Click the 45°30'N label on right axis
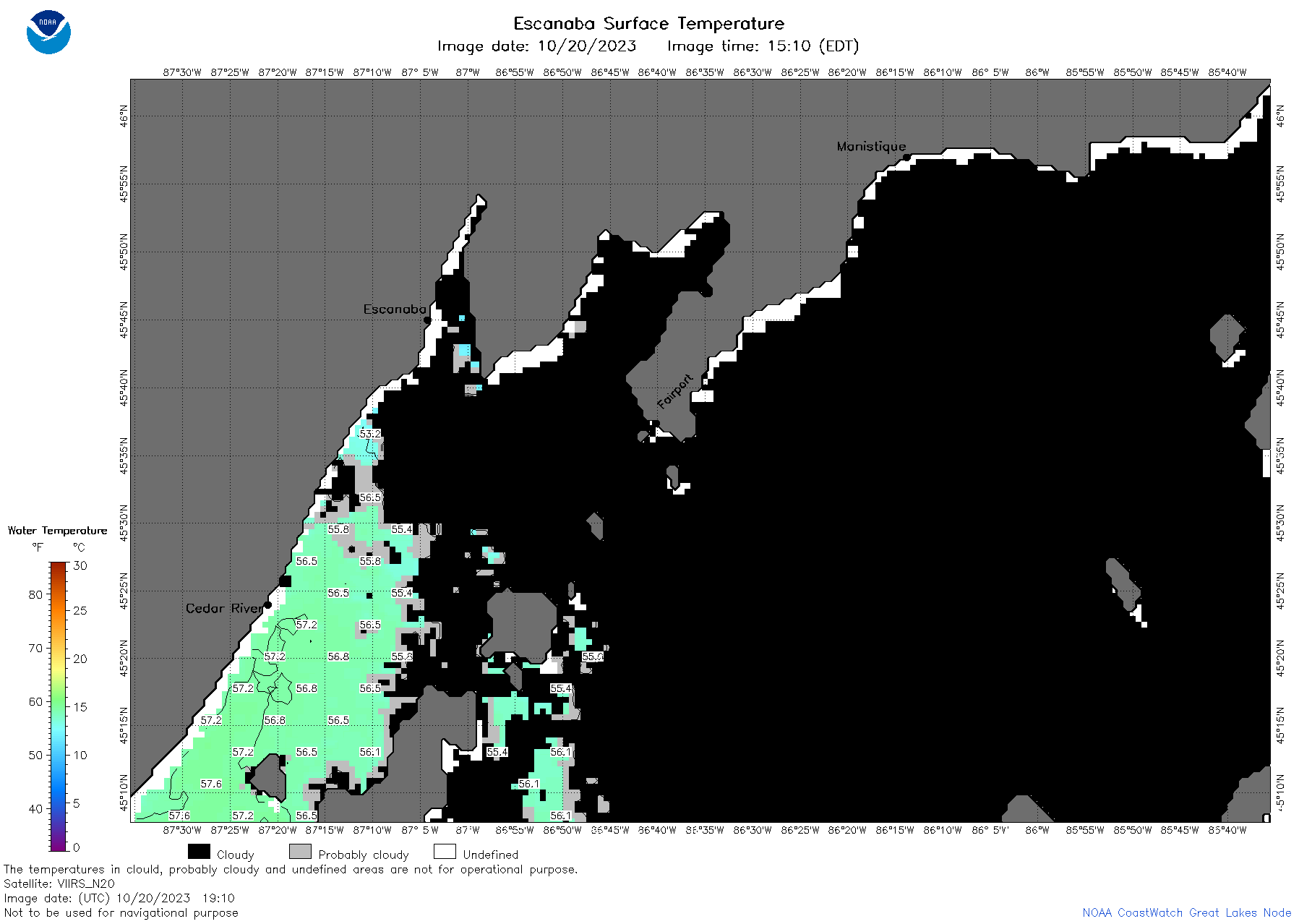This screenshot has height=924, width=1299. click(x=1280, y=523)
